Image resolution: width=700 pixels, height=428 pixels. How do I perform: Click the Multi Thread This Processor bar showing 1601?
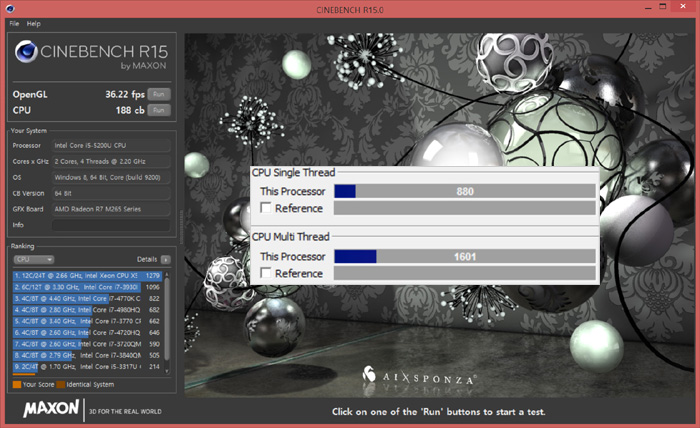(x=465, y=256)
